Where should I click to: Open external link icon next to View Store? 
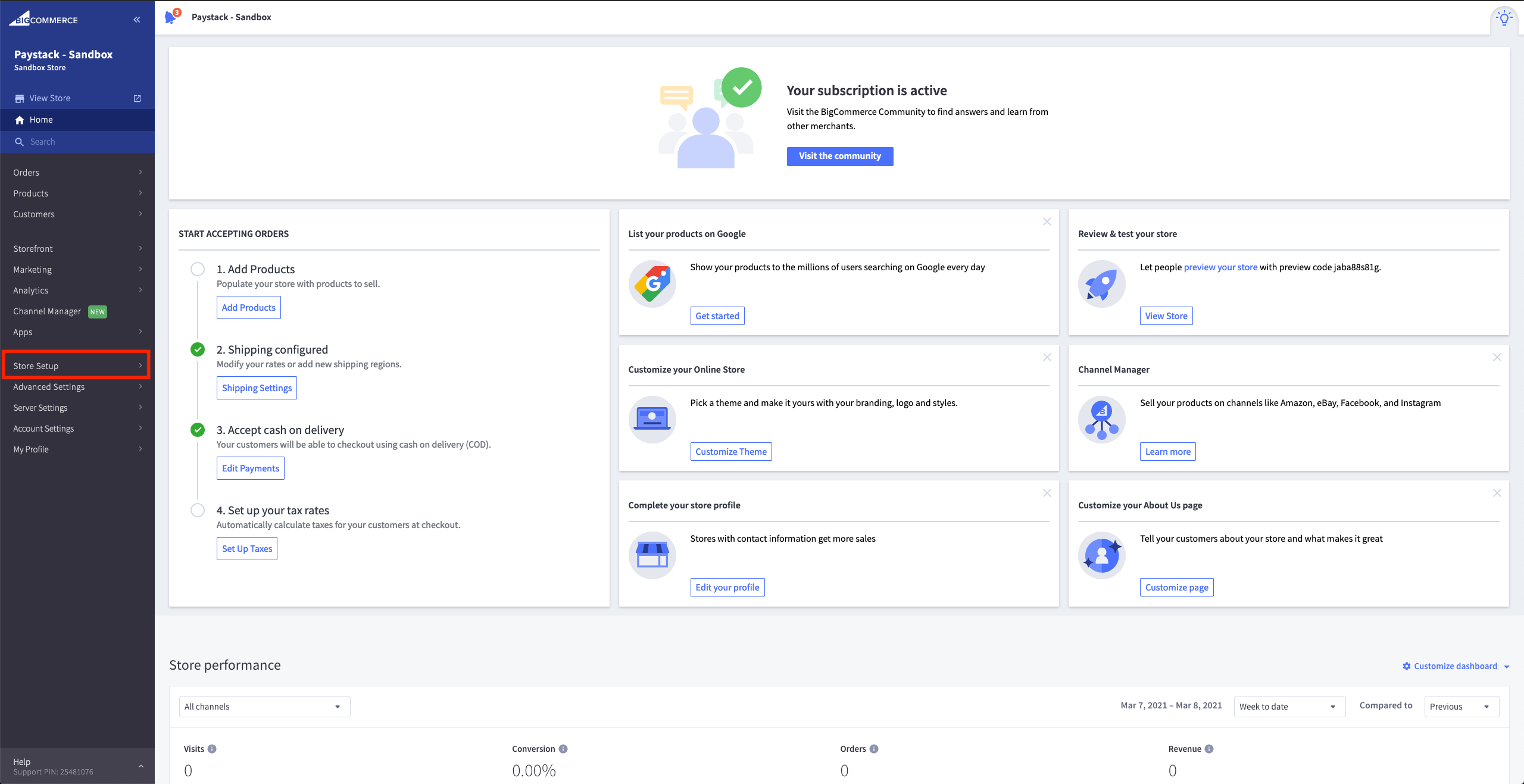(138, 98)
